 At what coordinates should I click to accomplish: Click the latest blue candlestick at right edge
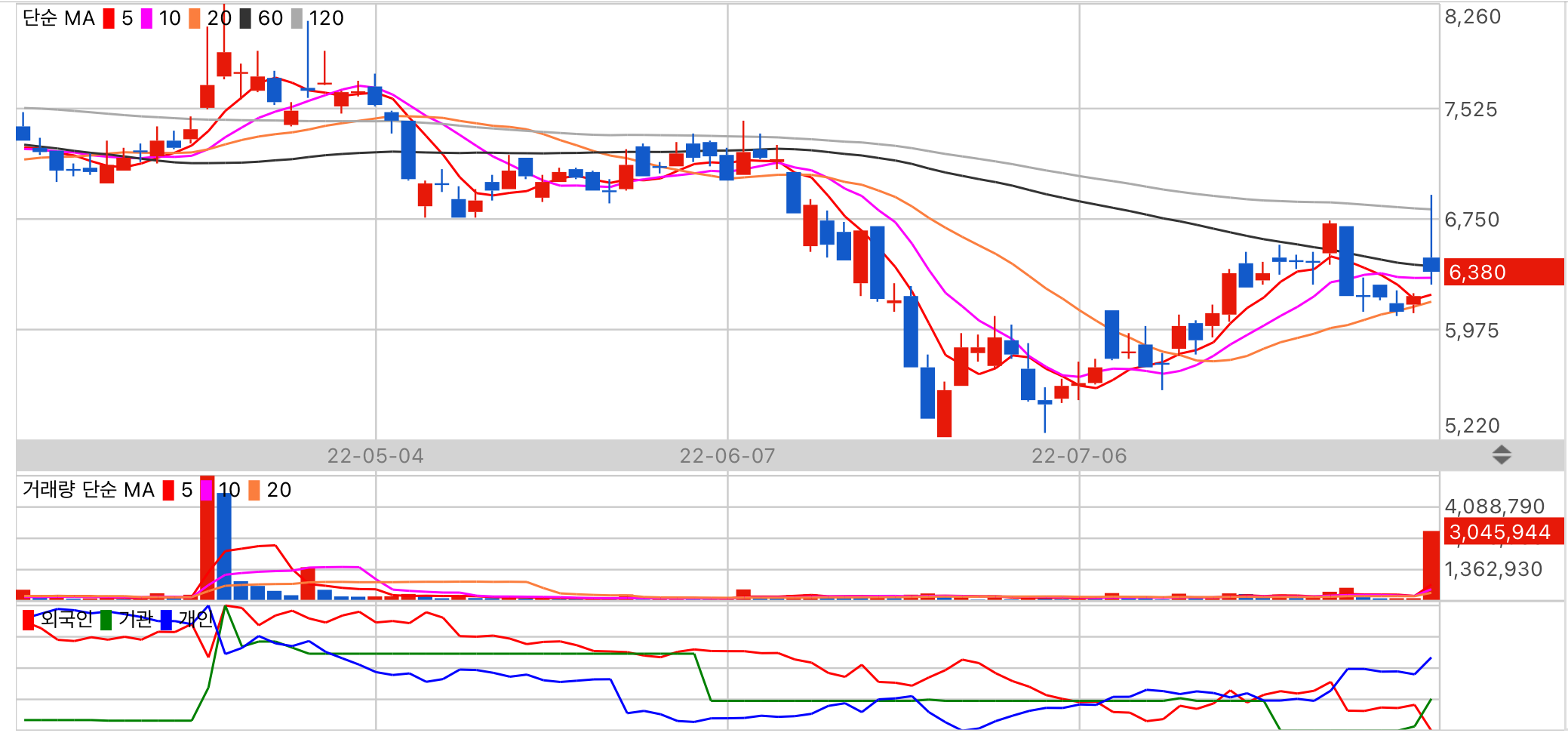coord(1431,264)
